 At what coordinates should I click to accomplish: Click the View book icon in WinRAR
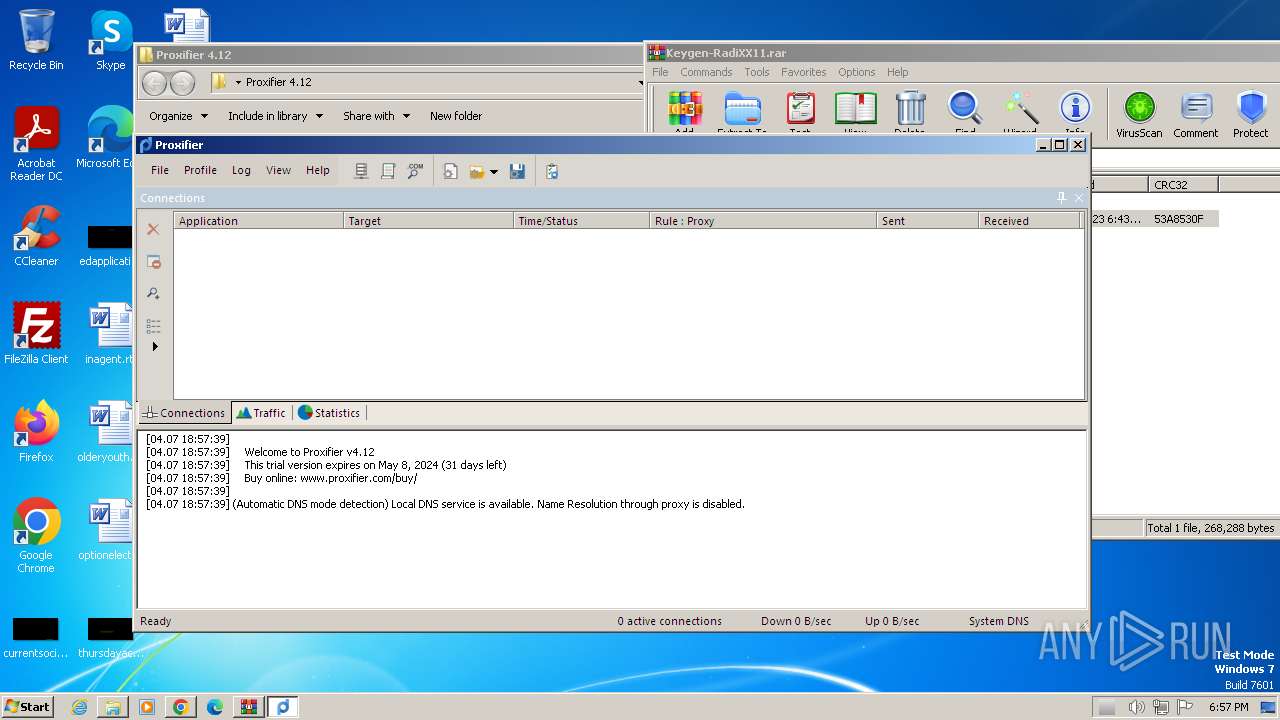click(x=855, y=111)
